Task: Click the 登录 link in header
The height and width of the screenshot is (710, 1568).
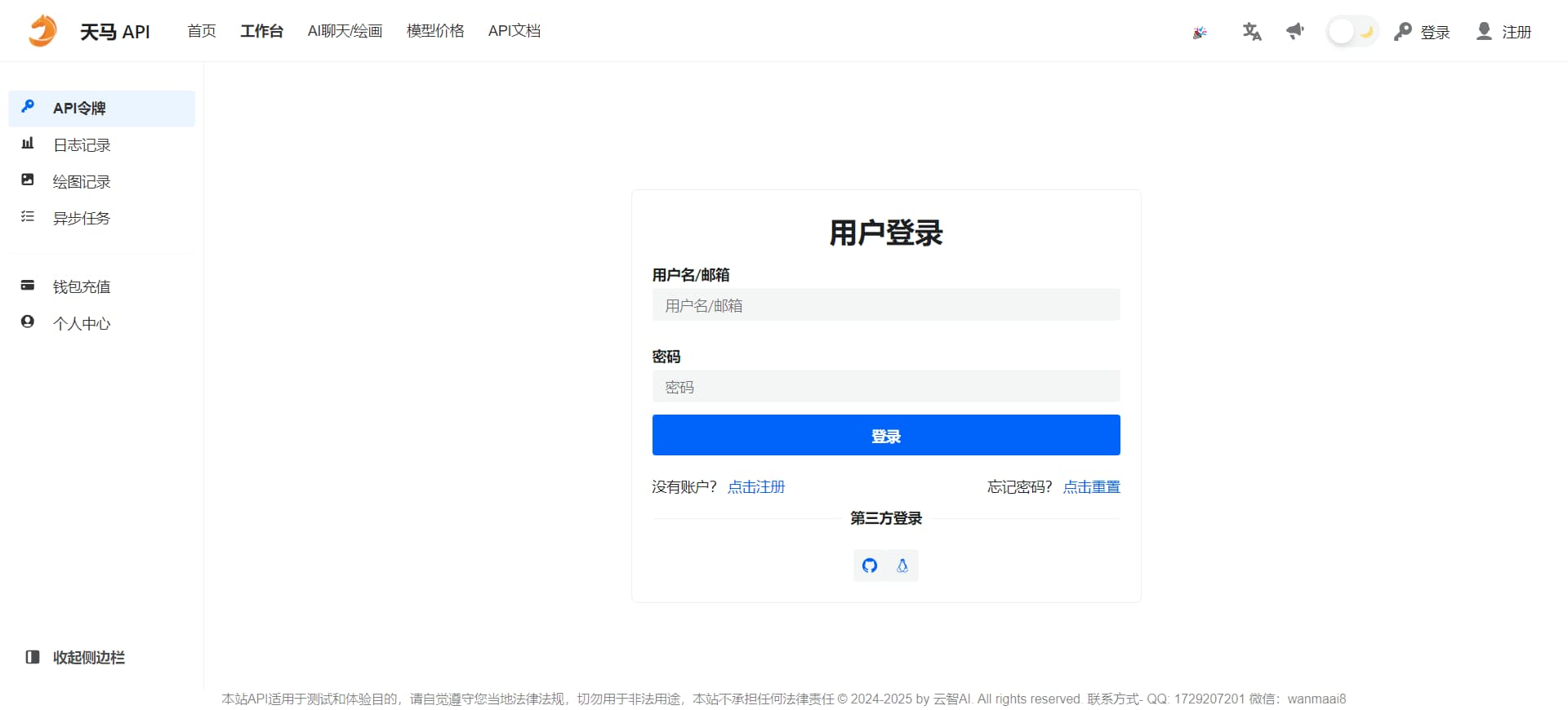Action: (1422, 32)
